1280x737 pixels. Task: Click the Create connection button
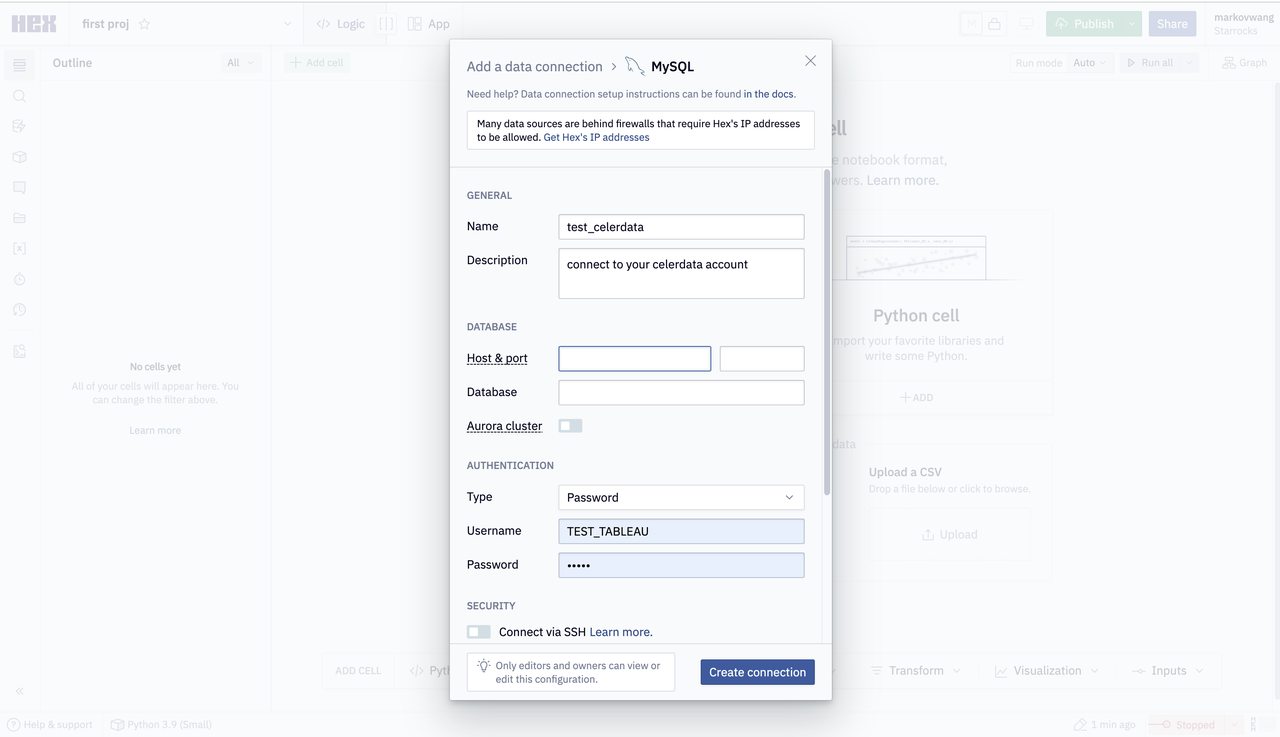pyautogui.click(x=757, y=672)
